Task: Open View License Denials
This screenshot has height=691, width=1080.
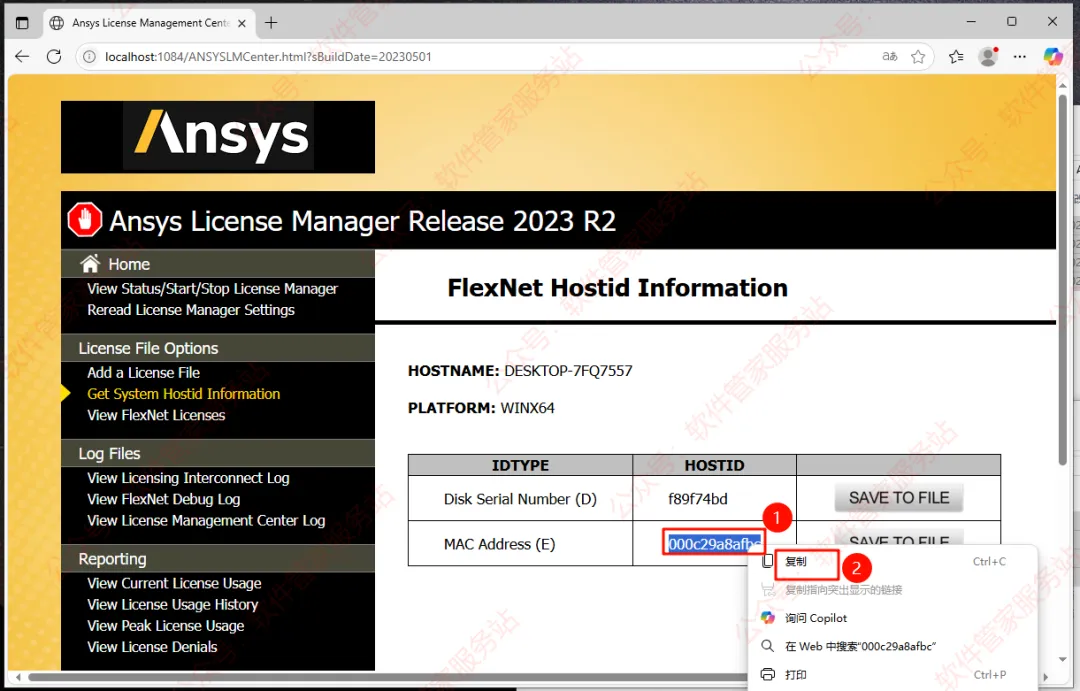Action: click(x=152, y=647)
